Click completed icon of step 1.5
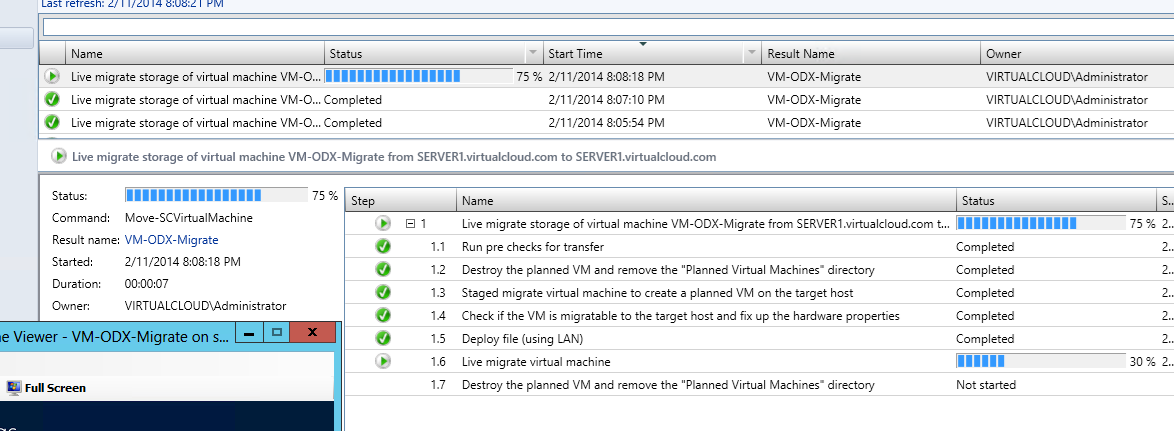The width and height of the screenshot is (1176, 432). pos(383,338)
